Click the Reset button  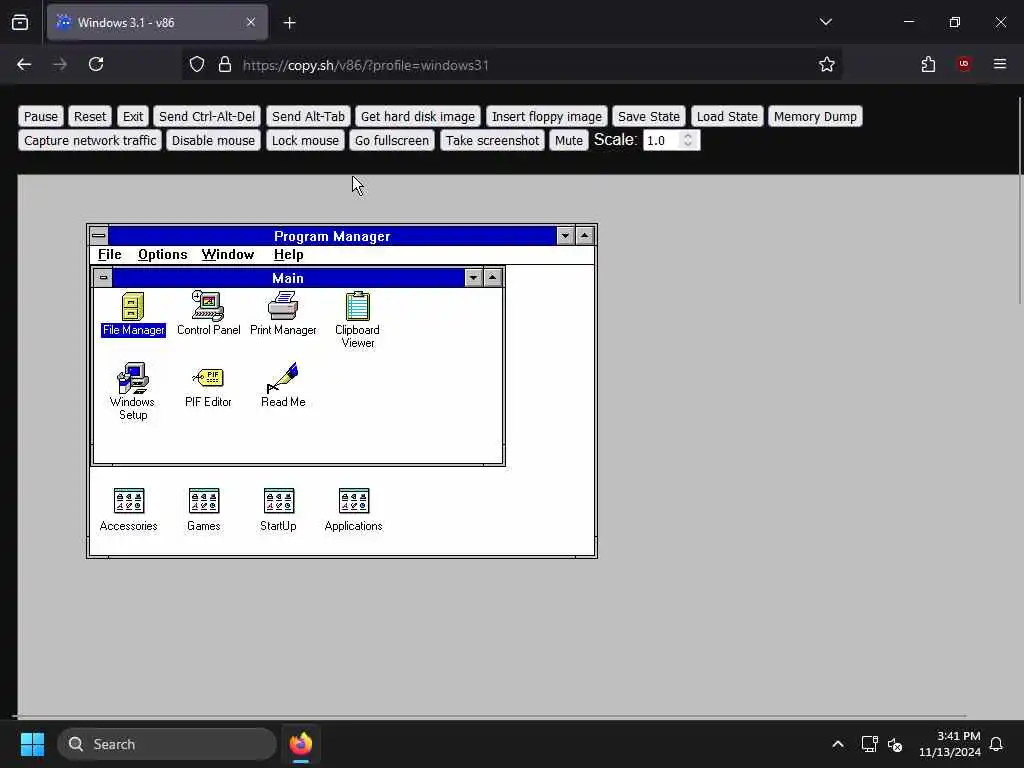[89, 116]
